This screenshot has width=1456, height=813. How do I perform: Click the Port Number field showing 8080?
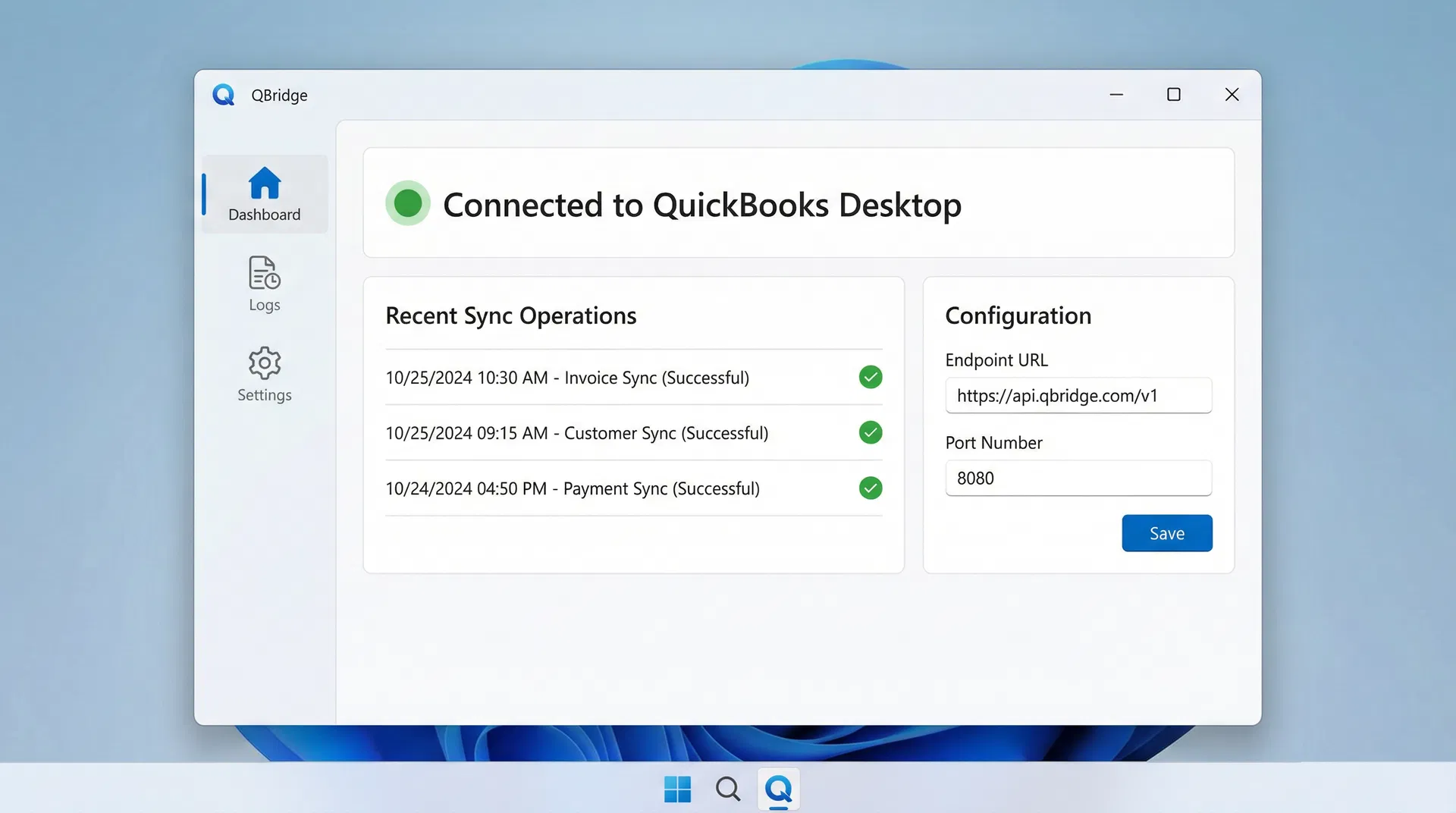pos(1078,478)
